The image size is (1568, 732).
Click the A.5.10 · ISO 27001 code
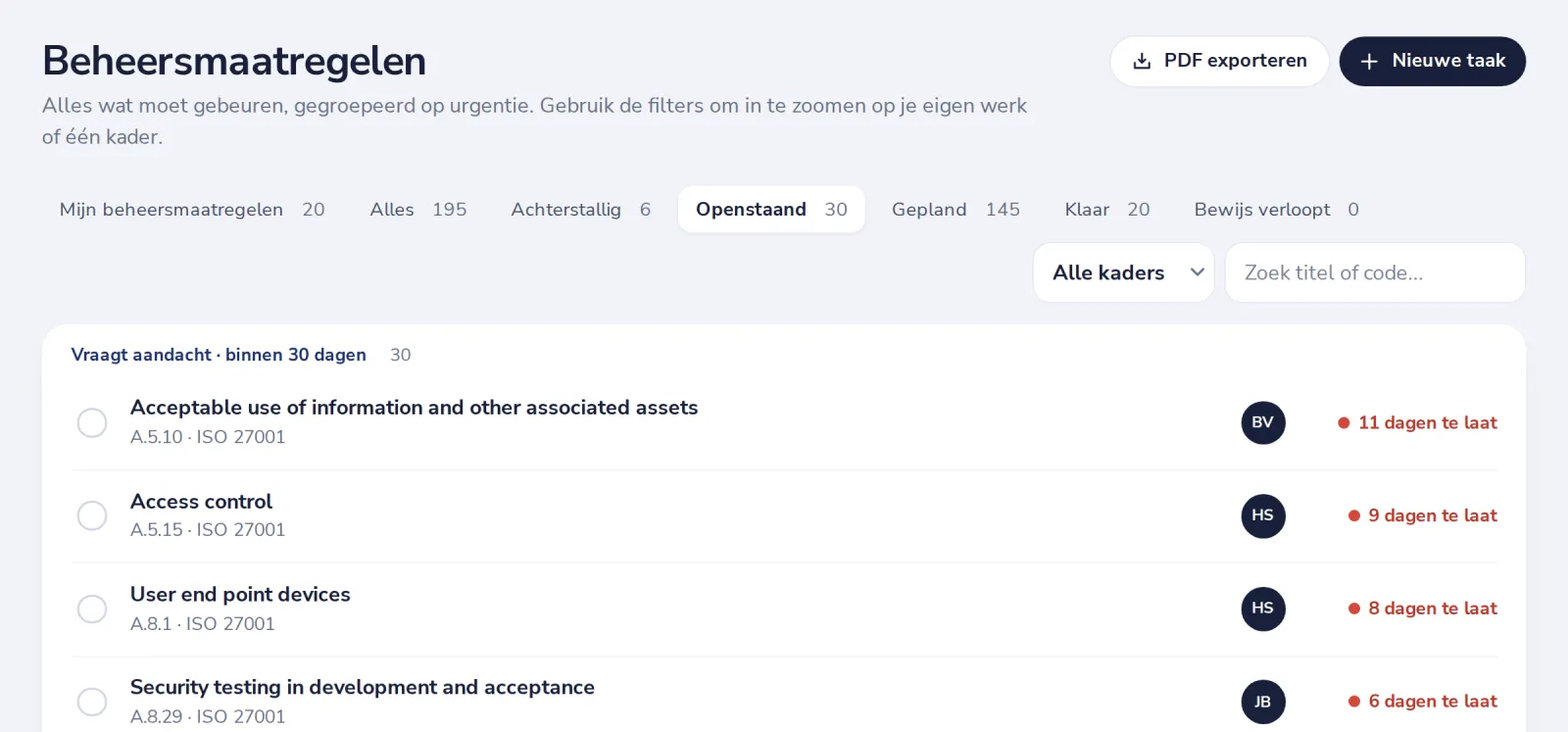(208, 437)
